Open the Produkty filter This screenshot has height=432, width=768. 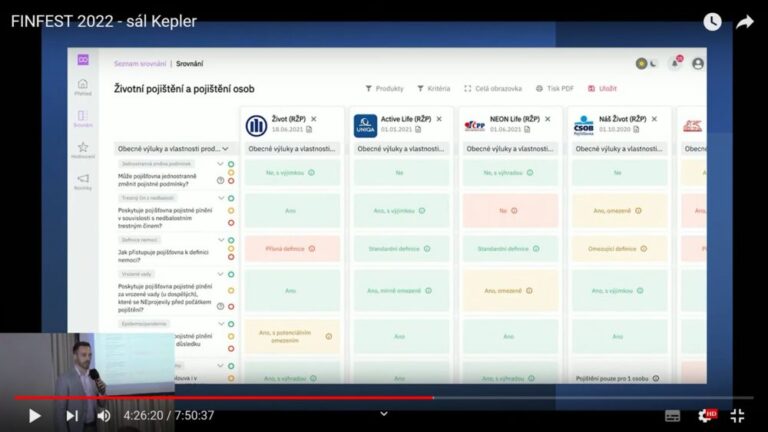(x=384, y=89)
